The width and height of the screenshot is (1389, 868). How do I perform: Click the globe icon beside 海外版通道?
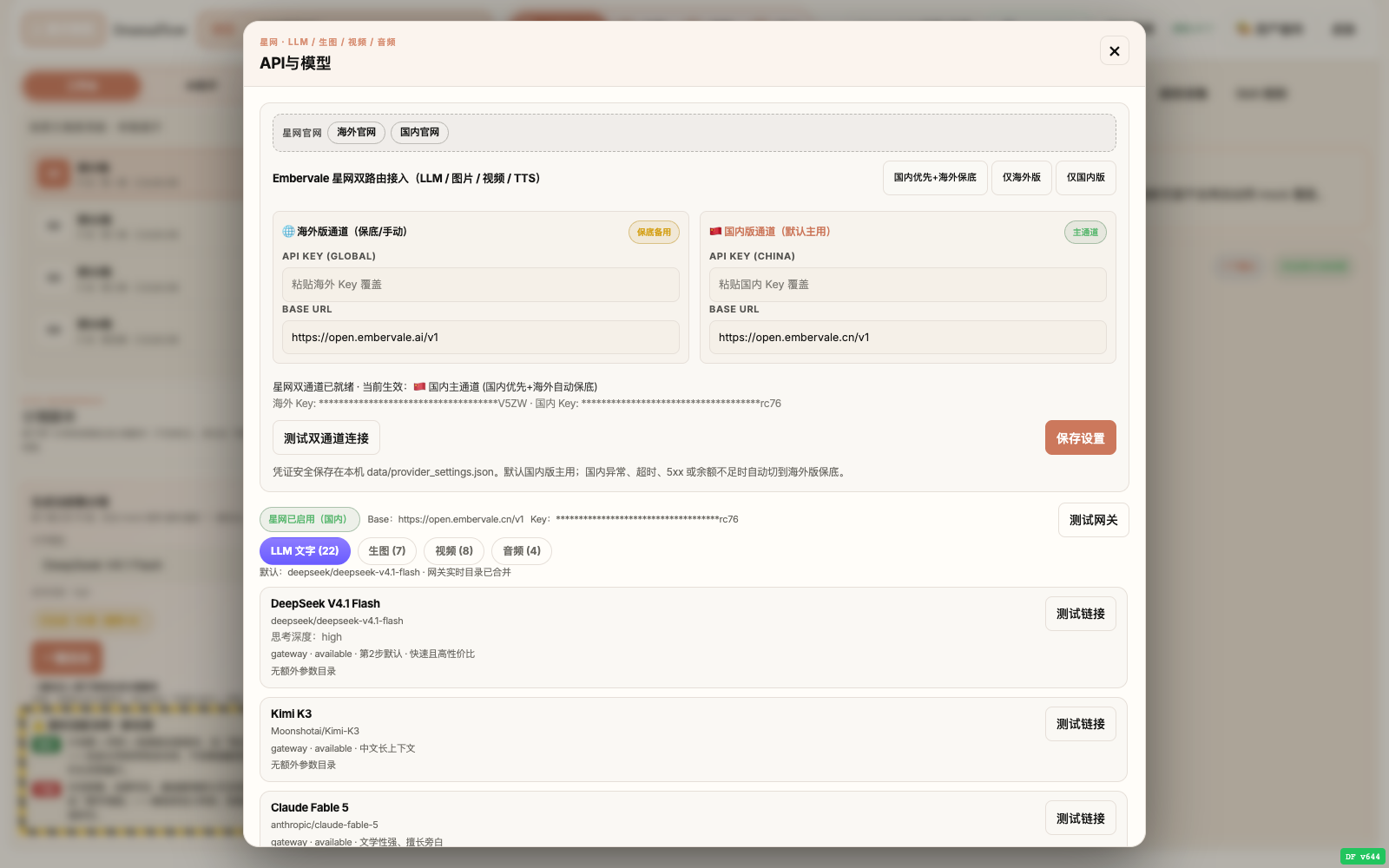click(288, 232)
